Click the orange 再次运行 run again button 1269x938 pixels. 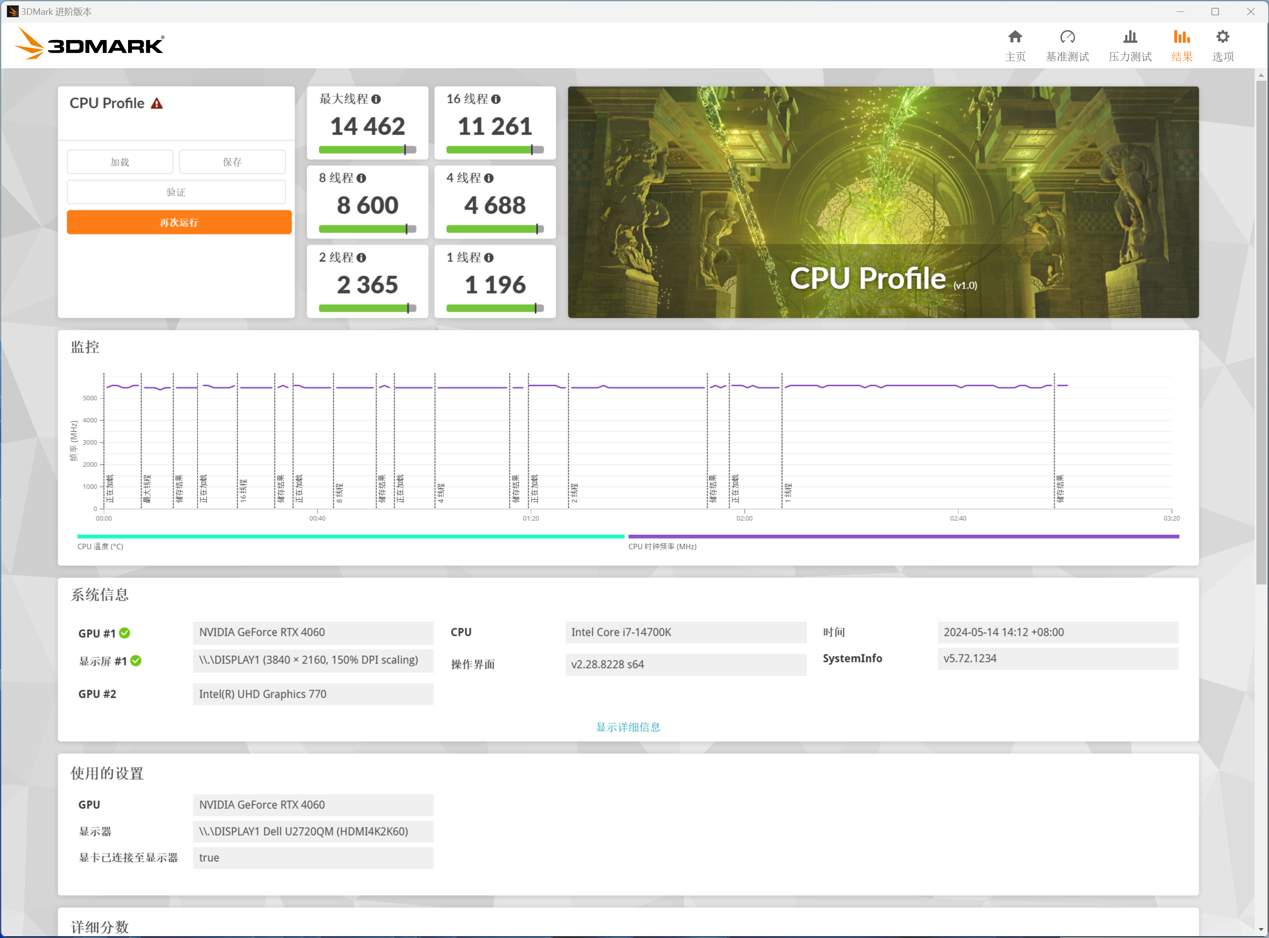pyautogui.click(x=179, y=222)
